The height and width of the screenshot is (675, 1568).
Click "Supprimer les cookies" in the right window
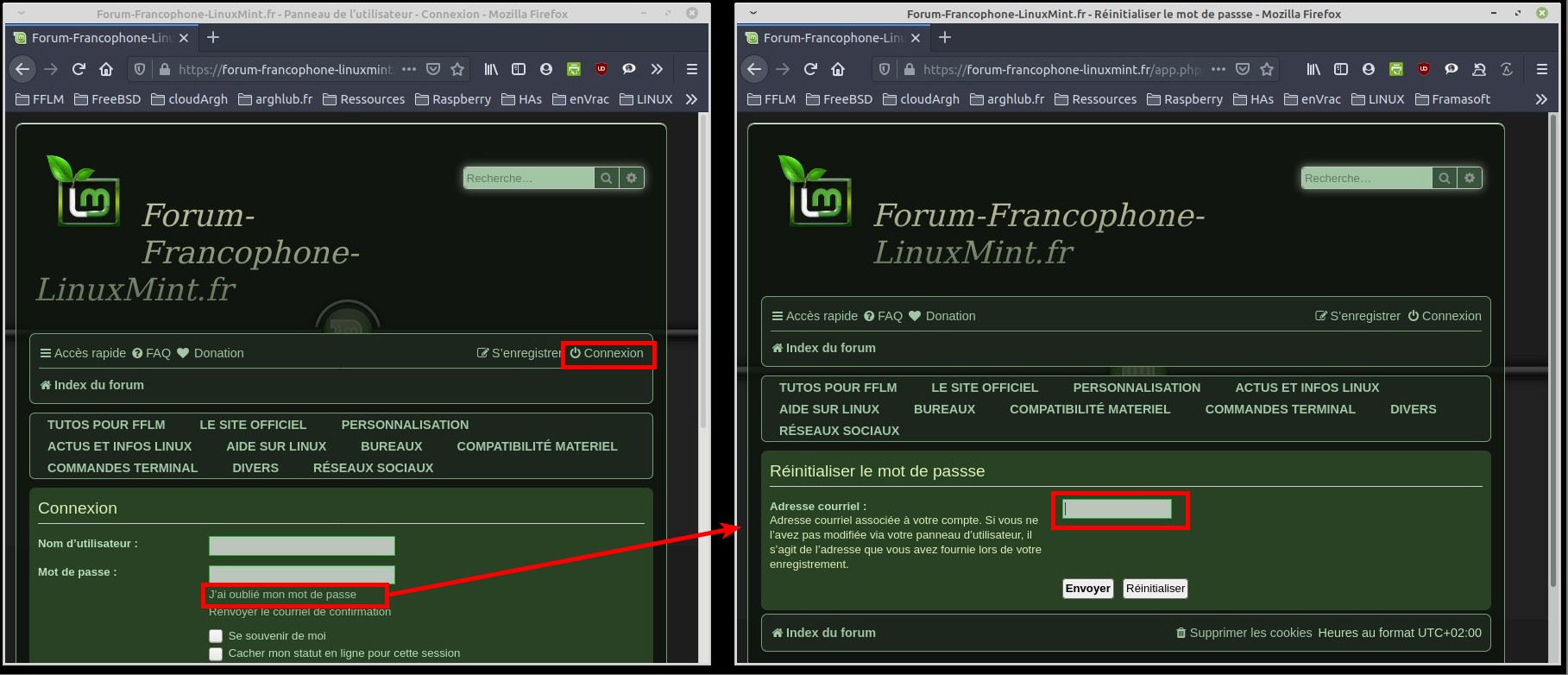1244,633
